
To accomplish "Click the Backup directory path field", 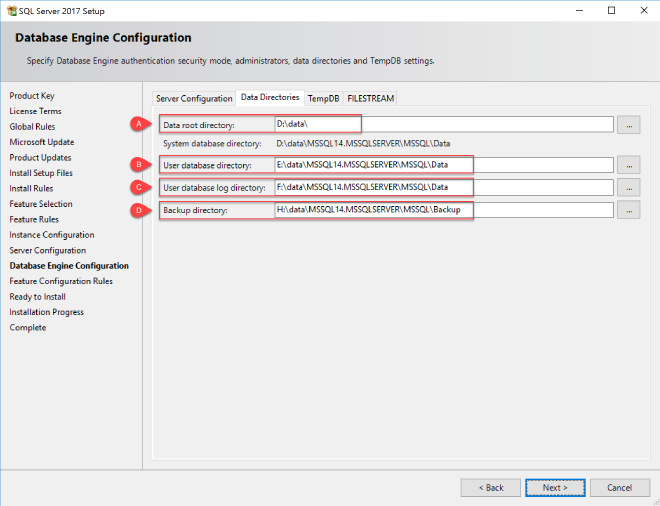I will [443, 210].
